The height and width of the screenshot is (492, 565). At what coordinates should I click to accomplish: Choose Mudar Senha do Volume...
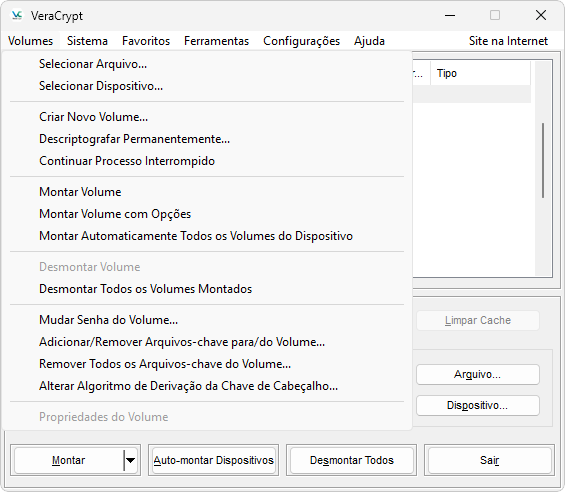tap(207, 320)
